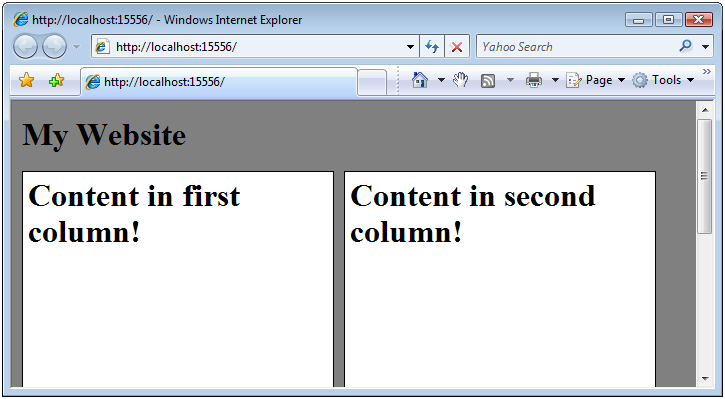This screenshot has width=725, height=399.
Task: Click the hand panning icon
Action: pos(461,80)
